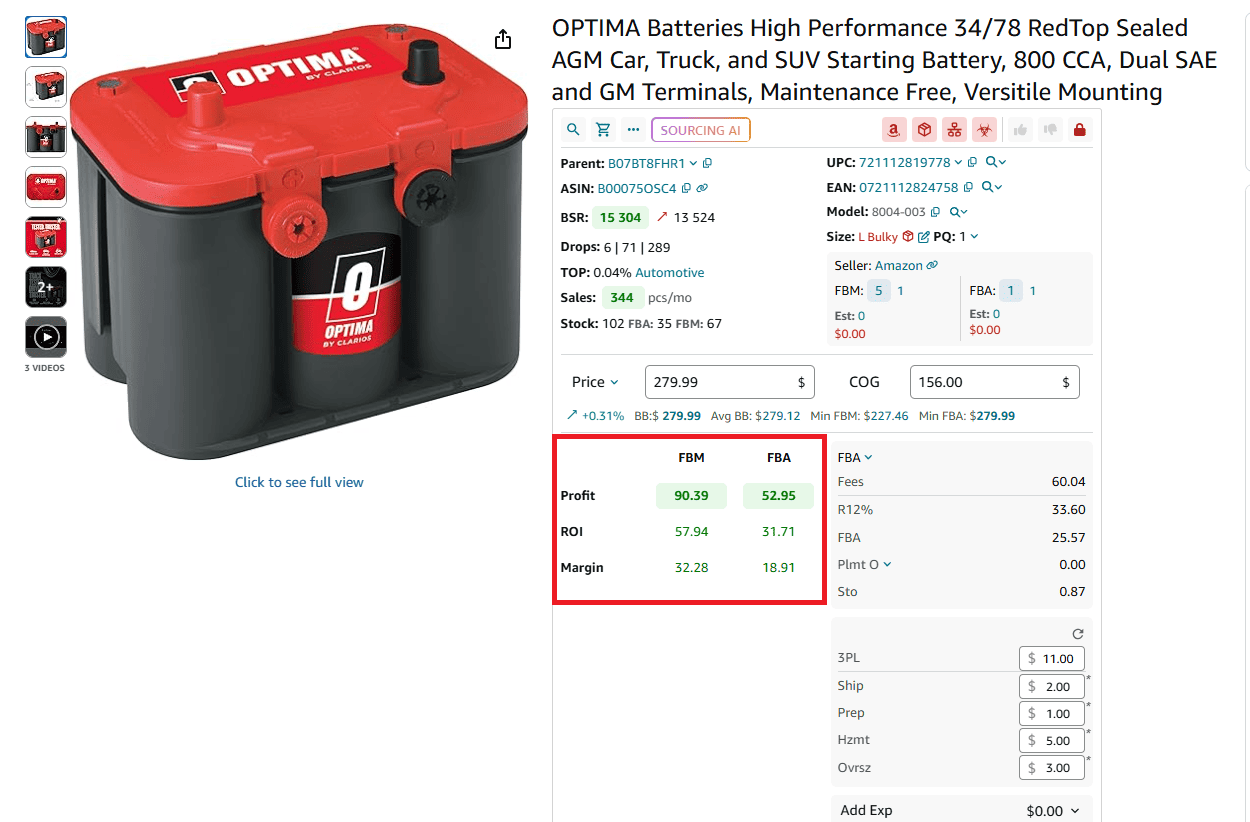The height and width of the screenshot is (822, 1250).
Task: Expand the UPC dropdown chevron
Action: click(x=958, y=162)
